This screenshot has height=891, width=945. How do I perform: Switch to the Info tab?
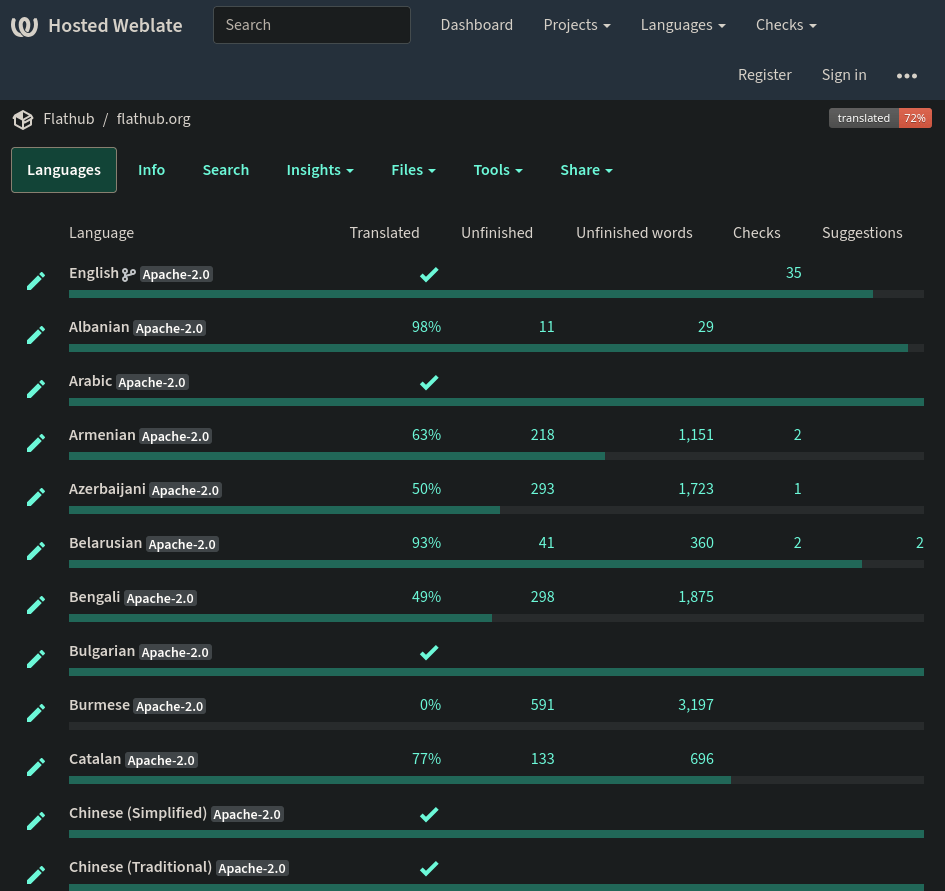(x=151, y=170)
